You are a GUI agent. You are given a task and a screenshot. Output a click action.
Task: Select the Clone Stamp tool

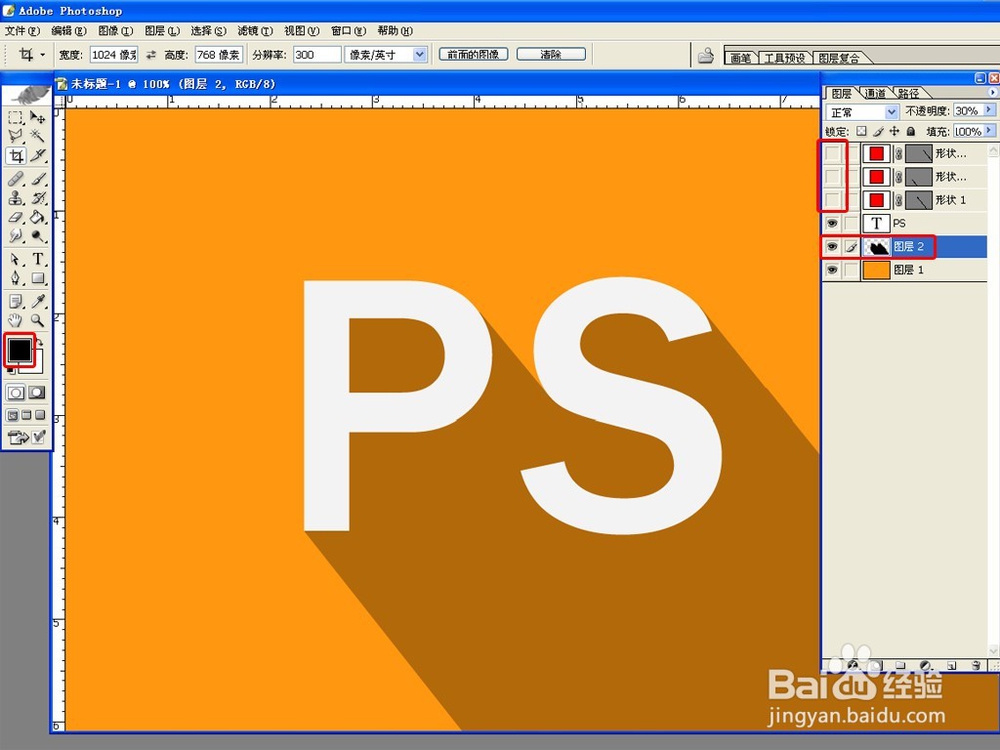[x=15, y=198]
